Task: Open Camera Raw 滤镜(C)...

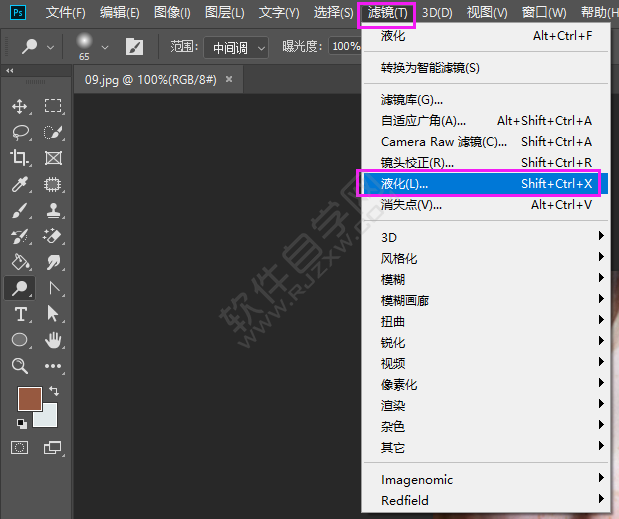Action: (x=486, y=141)
